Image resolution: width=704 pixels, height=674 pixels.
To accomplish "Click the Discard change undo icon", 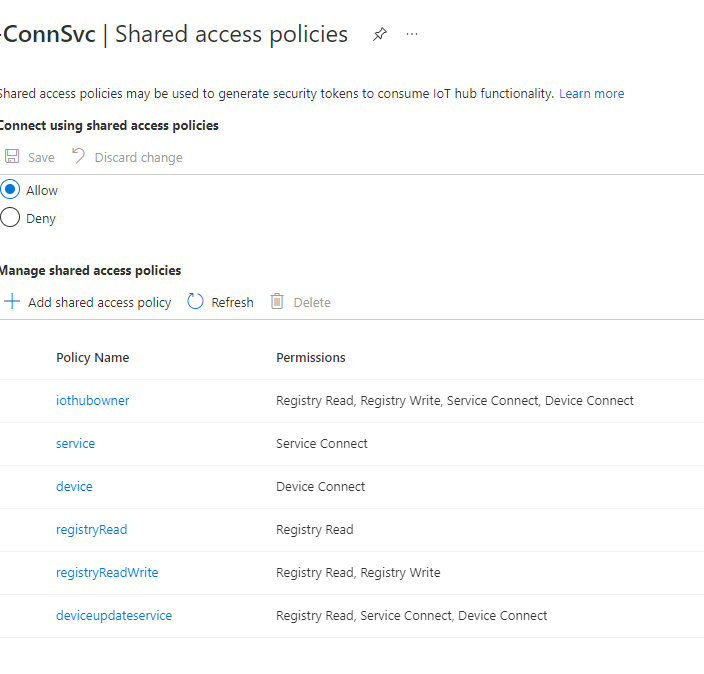I will click(x=79, y=157).
